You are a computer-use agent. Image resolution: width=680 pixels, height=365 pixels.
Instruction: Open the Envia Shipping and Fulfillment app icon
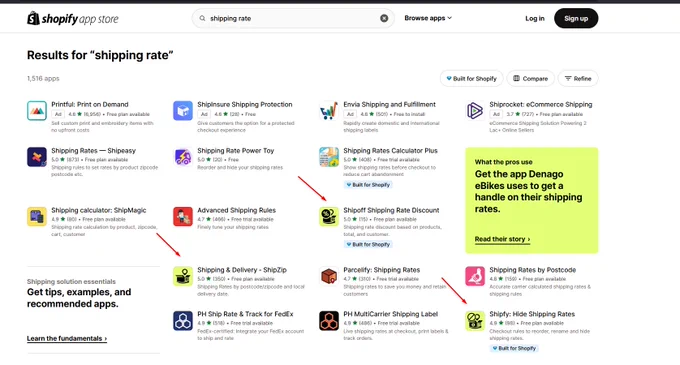point(329,111)
